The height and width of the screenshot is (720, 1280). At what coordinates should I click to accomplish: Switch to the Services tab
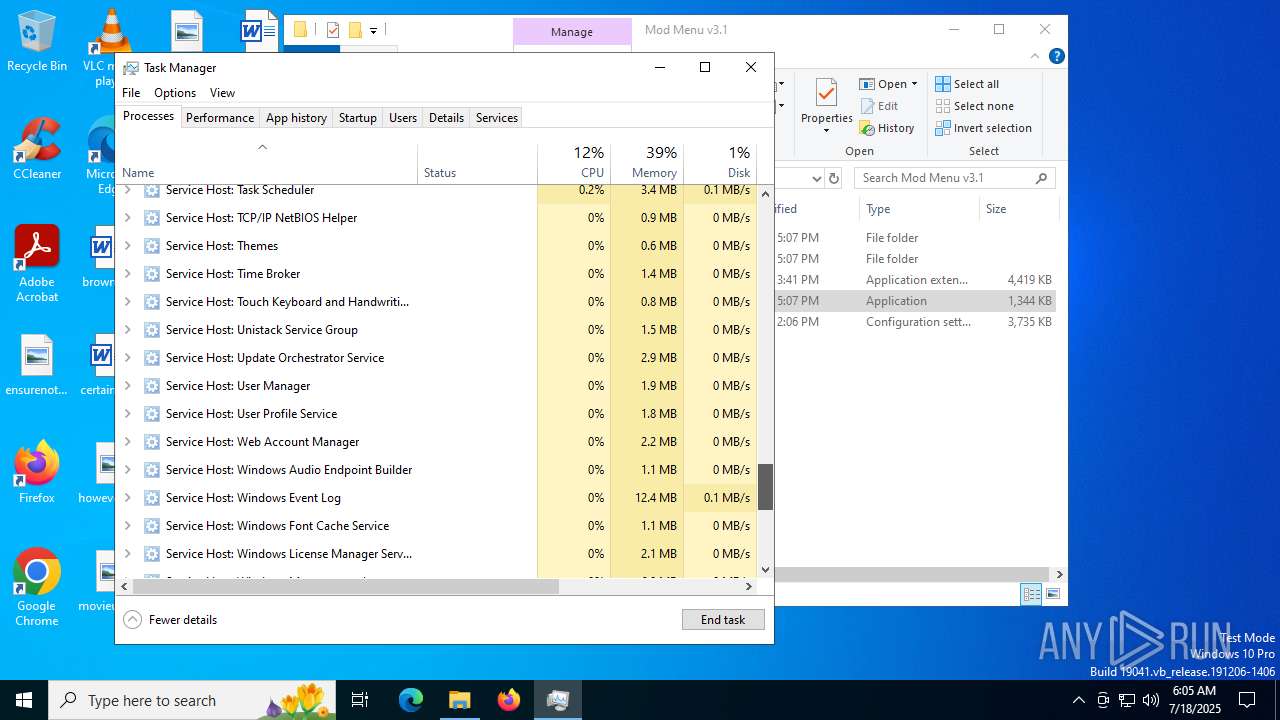497,118
